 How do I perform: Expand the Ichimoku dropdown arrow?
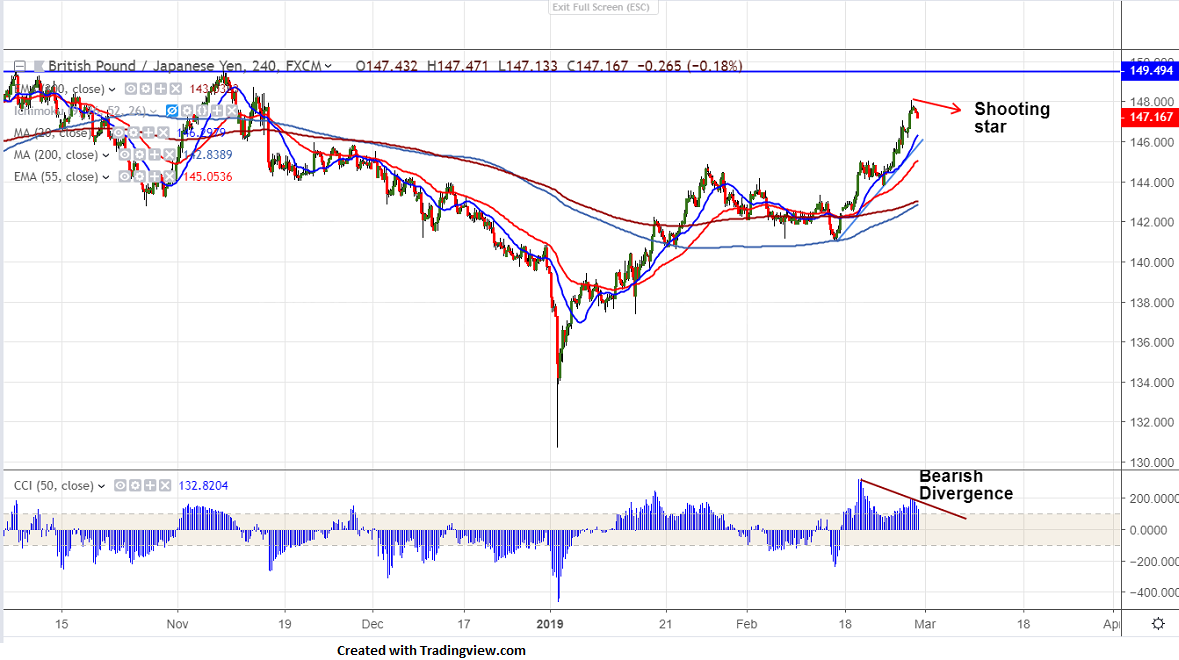[153, 111]
